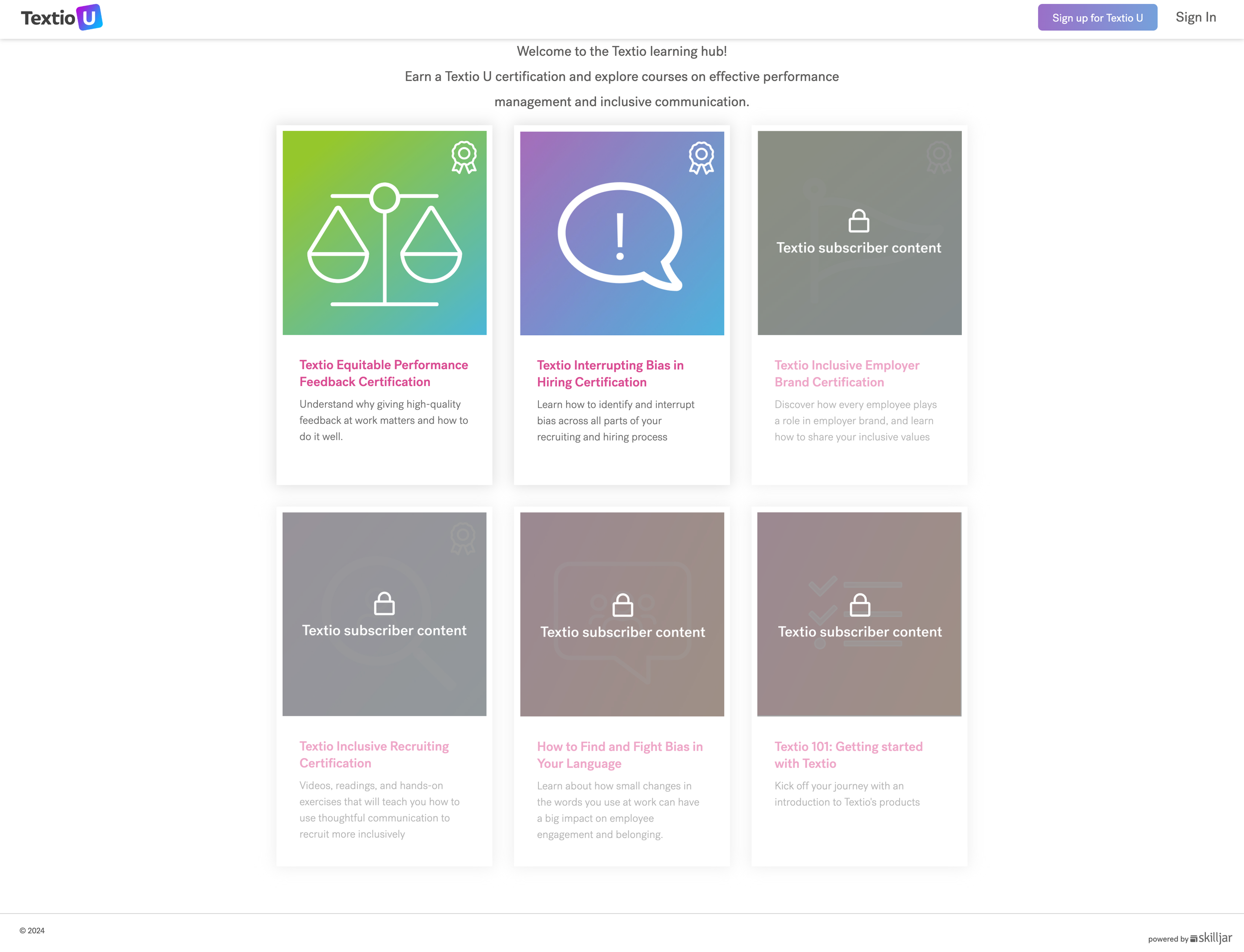Click the faded ribbon badge on the Inclusive Recruiting card

[462, 538]
